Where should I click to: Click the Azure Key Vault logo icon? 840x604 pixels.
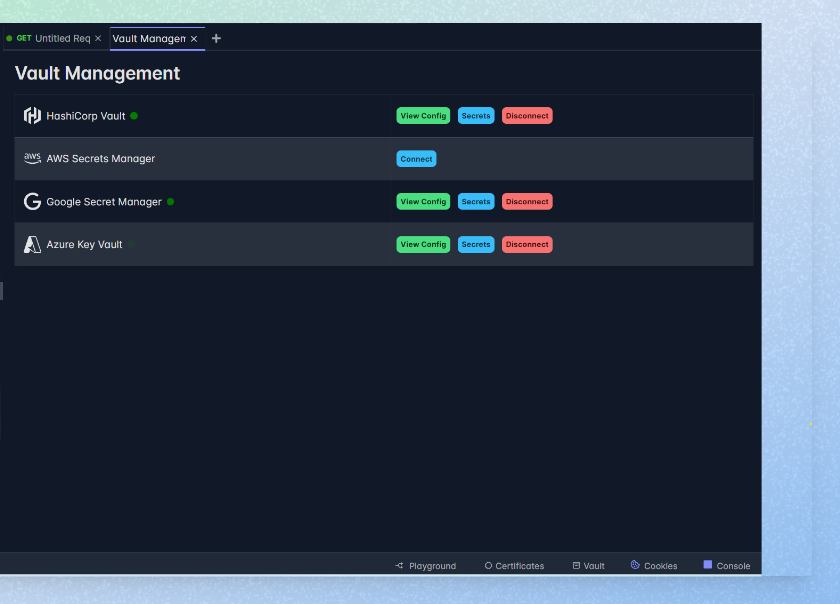[31, 244]
